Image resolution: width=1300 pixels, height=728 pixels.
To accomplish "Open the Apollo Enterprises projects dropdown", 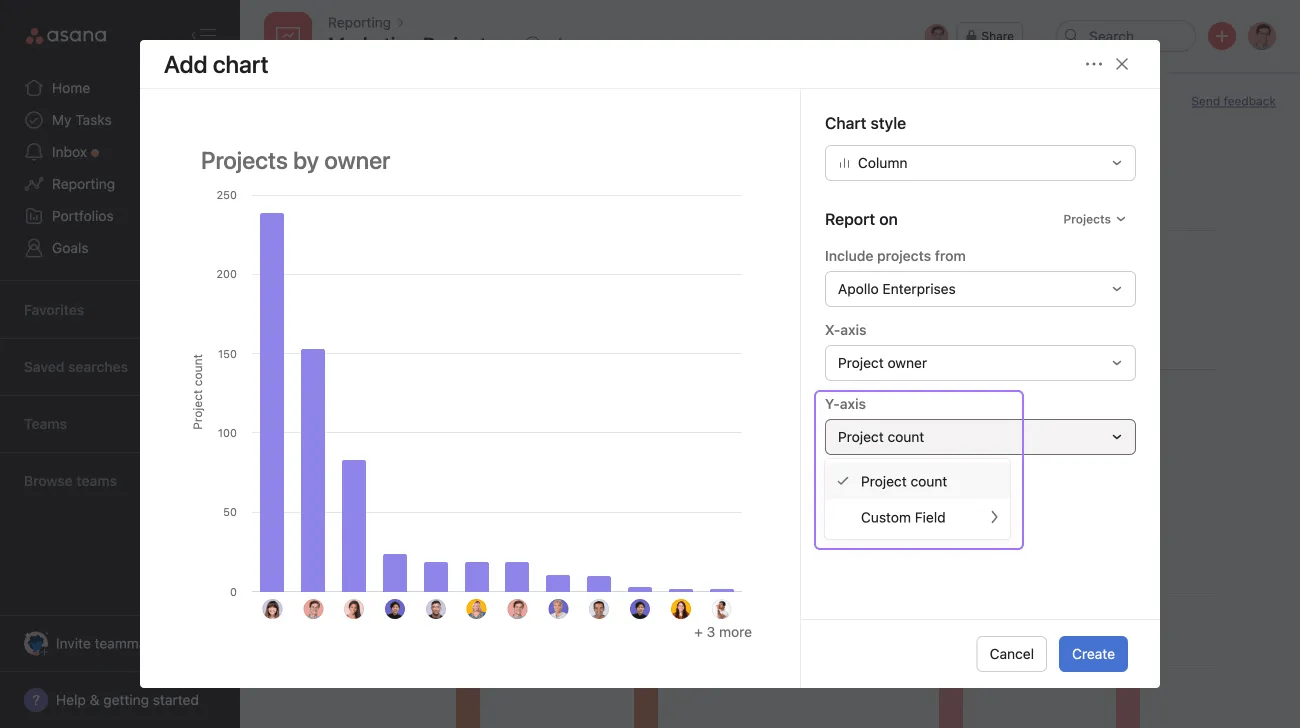I will [x=979, y=289].
